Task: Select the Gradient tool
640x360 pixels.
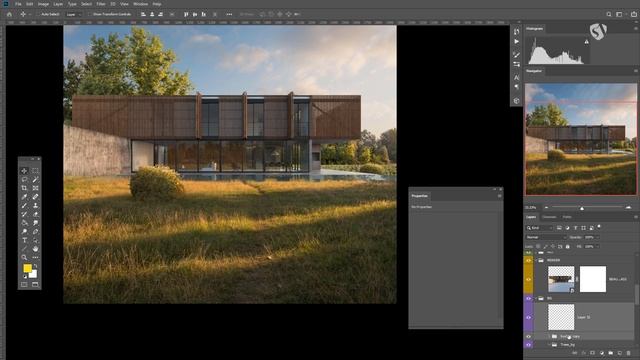Action: point(24,223)
